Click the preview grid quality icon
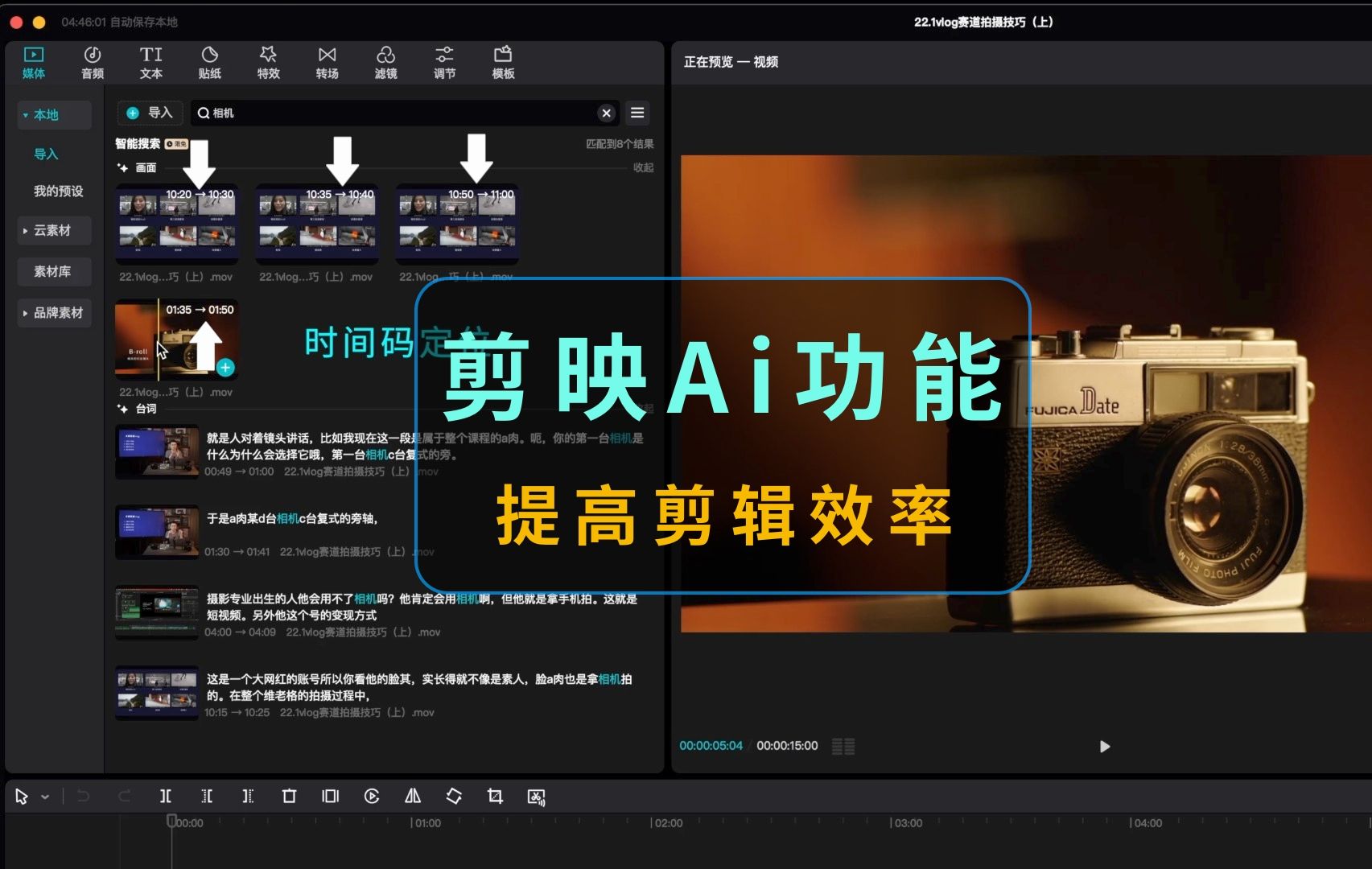Screen dimensions: 1372x869 pos(843,747)
